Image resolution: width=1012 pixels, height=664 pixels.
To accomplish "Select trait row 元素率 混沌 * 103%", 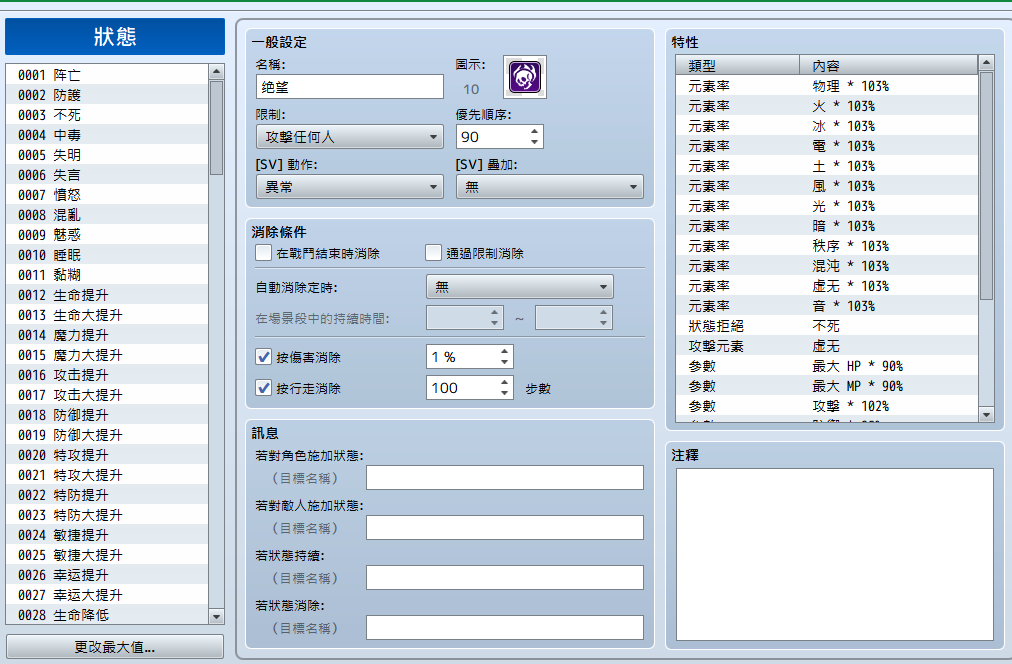I will [827, 266].
